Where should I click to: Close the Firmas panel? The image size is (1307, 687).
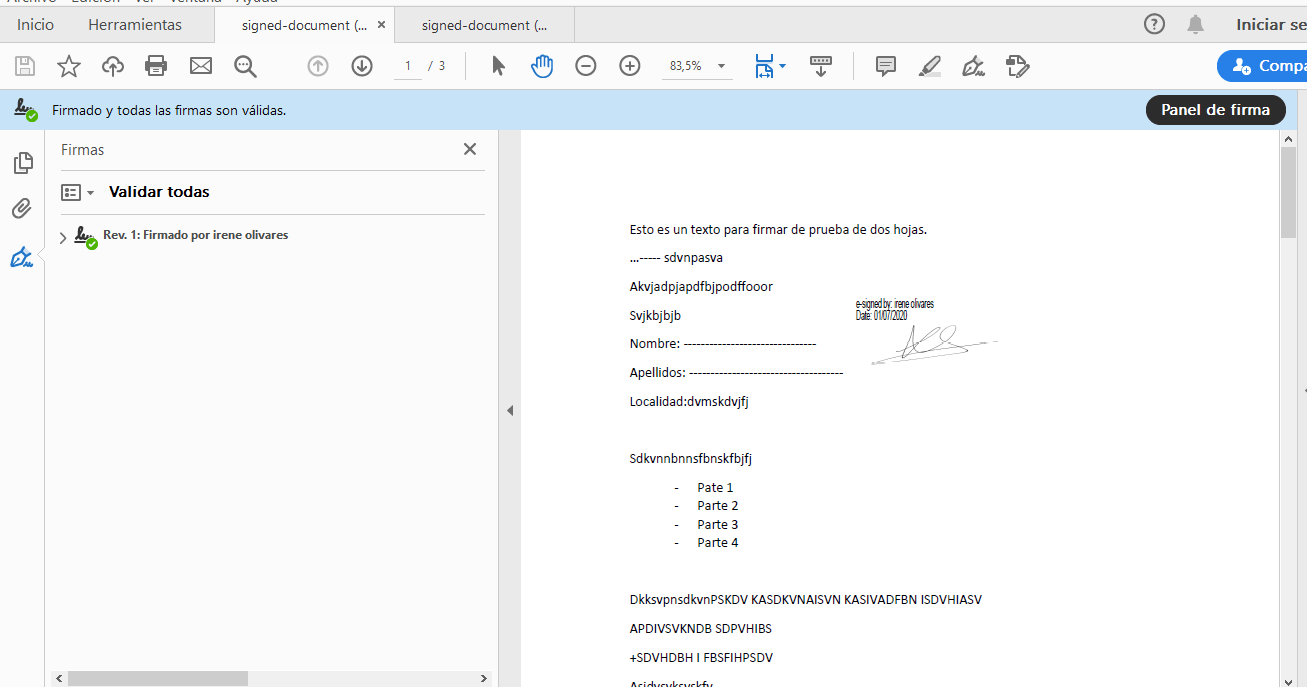pos(470,149)
